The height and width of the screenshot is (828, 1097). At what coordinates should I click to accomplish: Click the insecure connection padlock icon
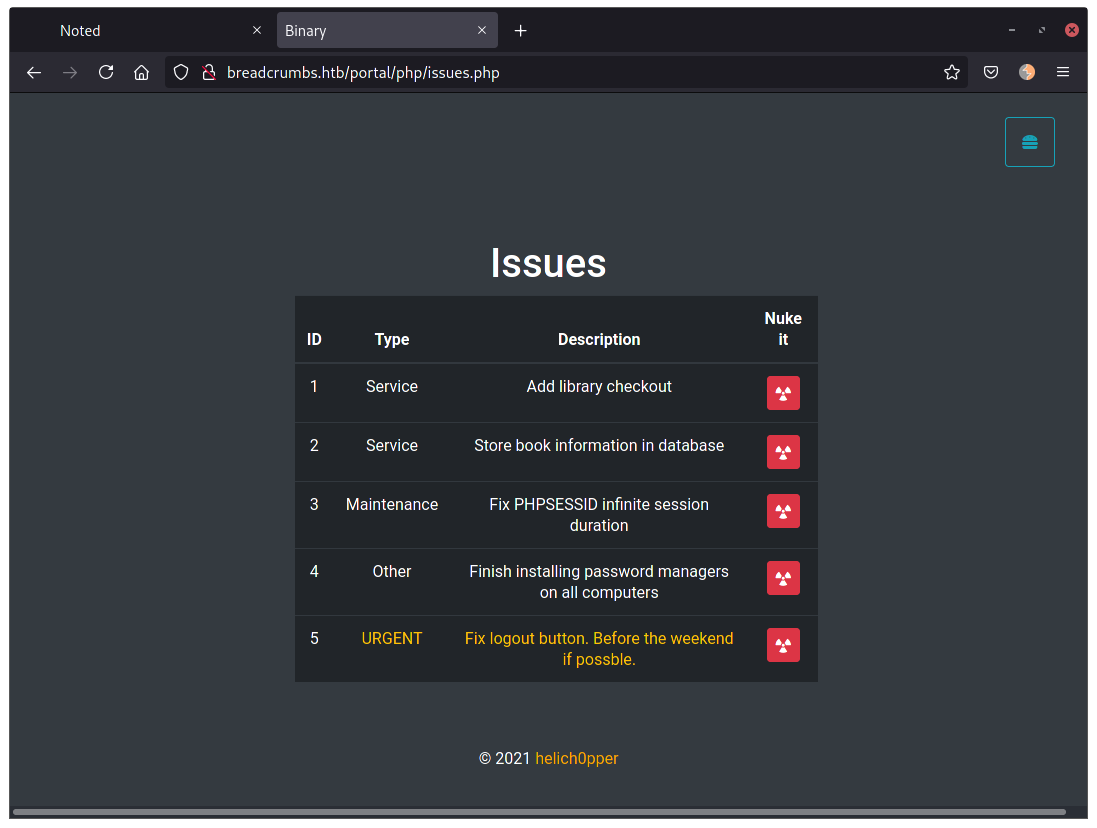[208, 72]
